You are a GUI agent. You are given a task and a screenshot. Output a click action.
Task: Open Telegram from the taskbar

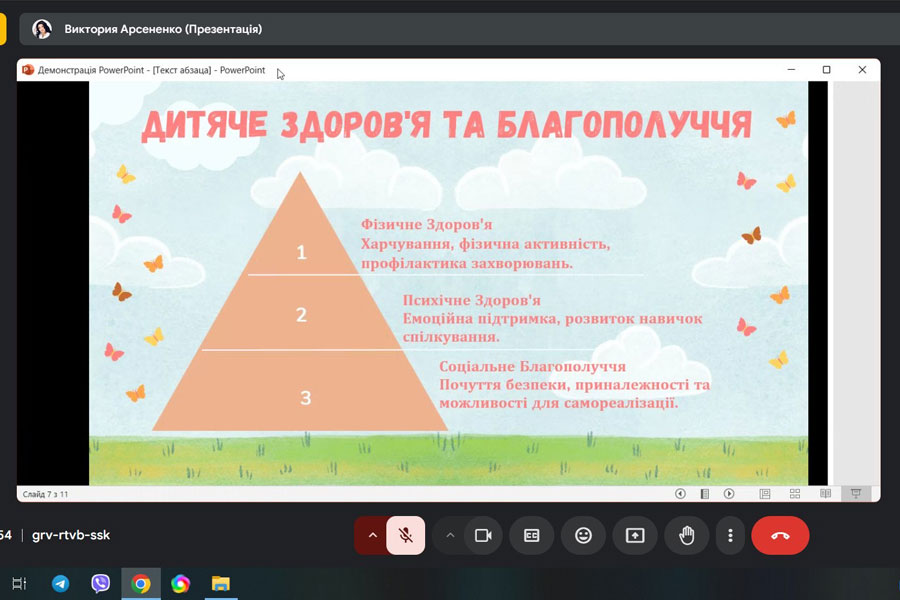pyautogui.click(x=60, y=583)
